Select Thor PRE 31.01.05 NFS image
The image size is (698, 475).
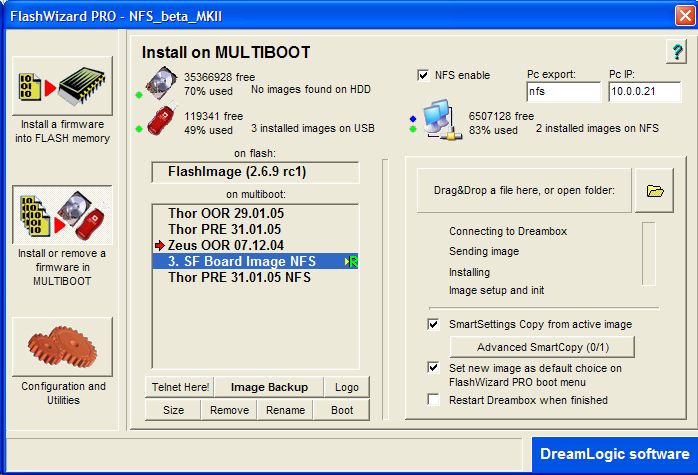point(255,277)
